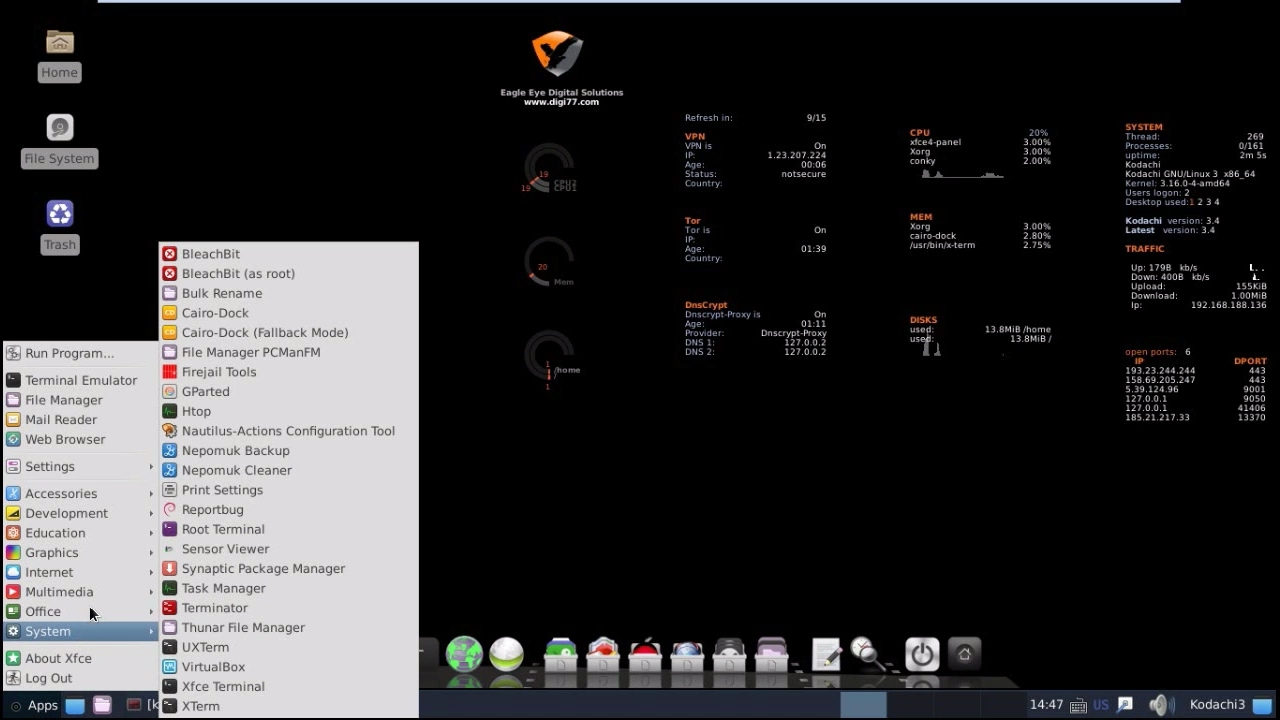Expand the Office submenu
Image resolution: width=1280 pixels, height=720 pixels.
tap(81, 611)
